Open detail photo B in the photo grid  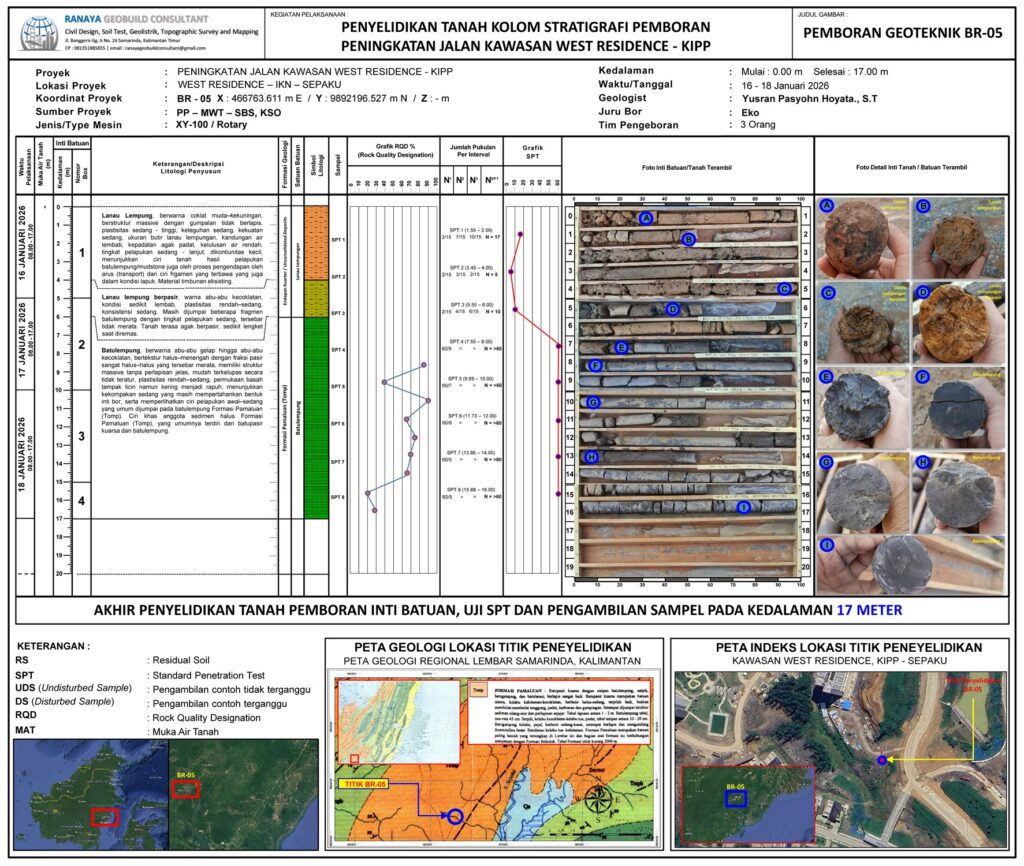point(957,237)
